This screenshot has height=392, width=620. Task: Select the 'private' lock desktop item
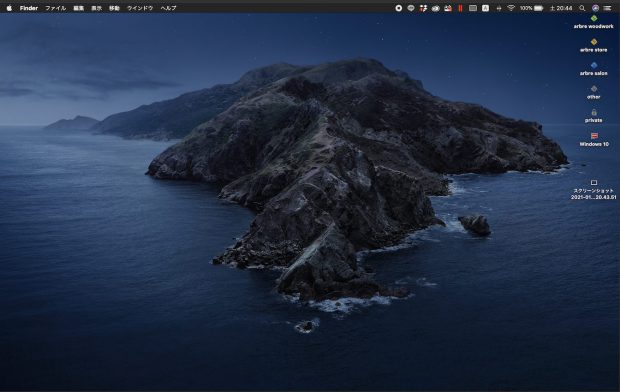(x=594, y=116)
